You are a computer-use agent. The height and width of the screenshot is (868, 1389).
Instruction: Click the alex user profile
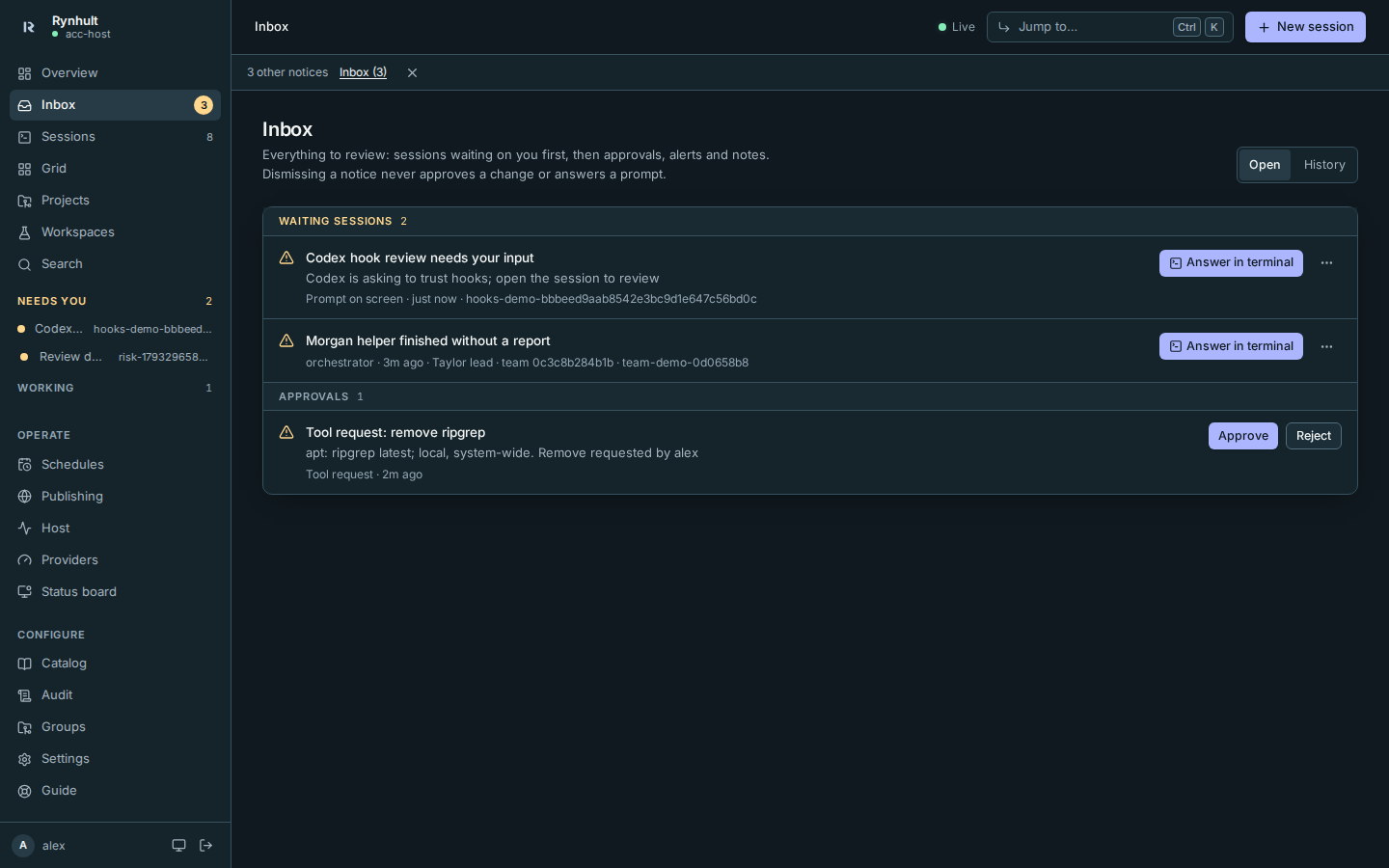click(x=39, y=846)
